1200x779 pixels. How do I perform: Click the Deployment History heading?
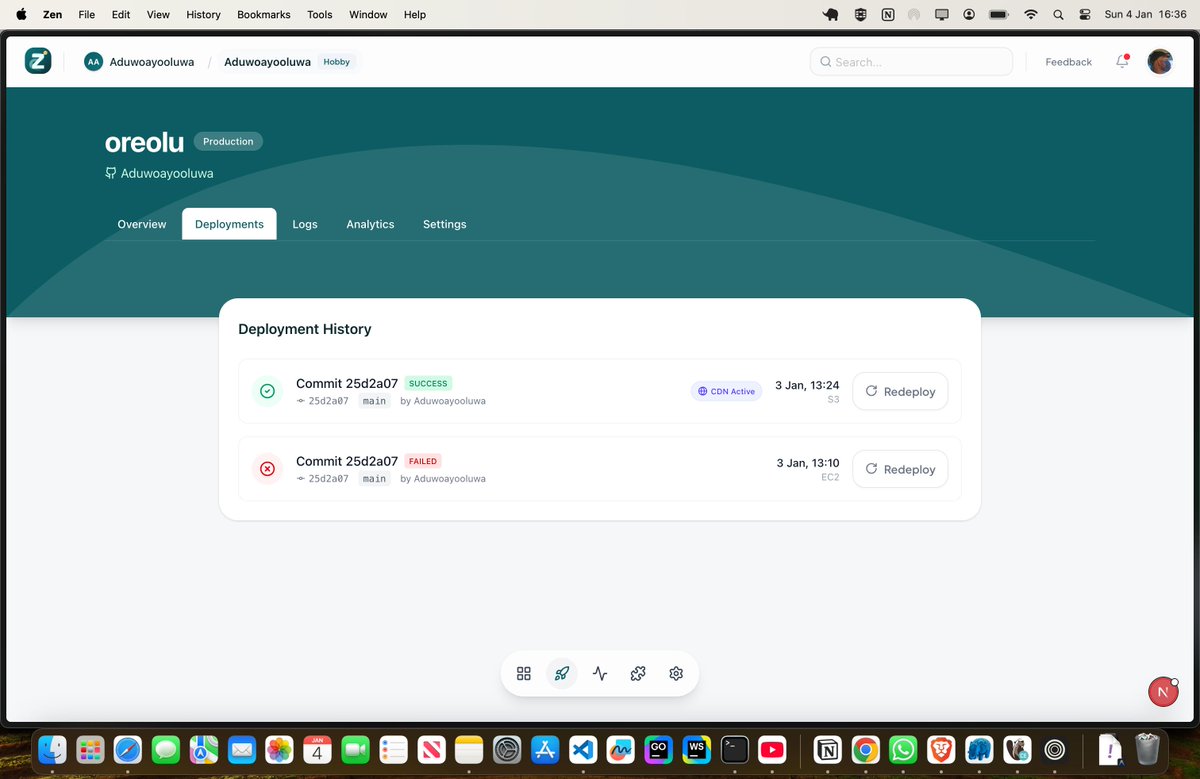[305, 329]
